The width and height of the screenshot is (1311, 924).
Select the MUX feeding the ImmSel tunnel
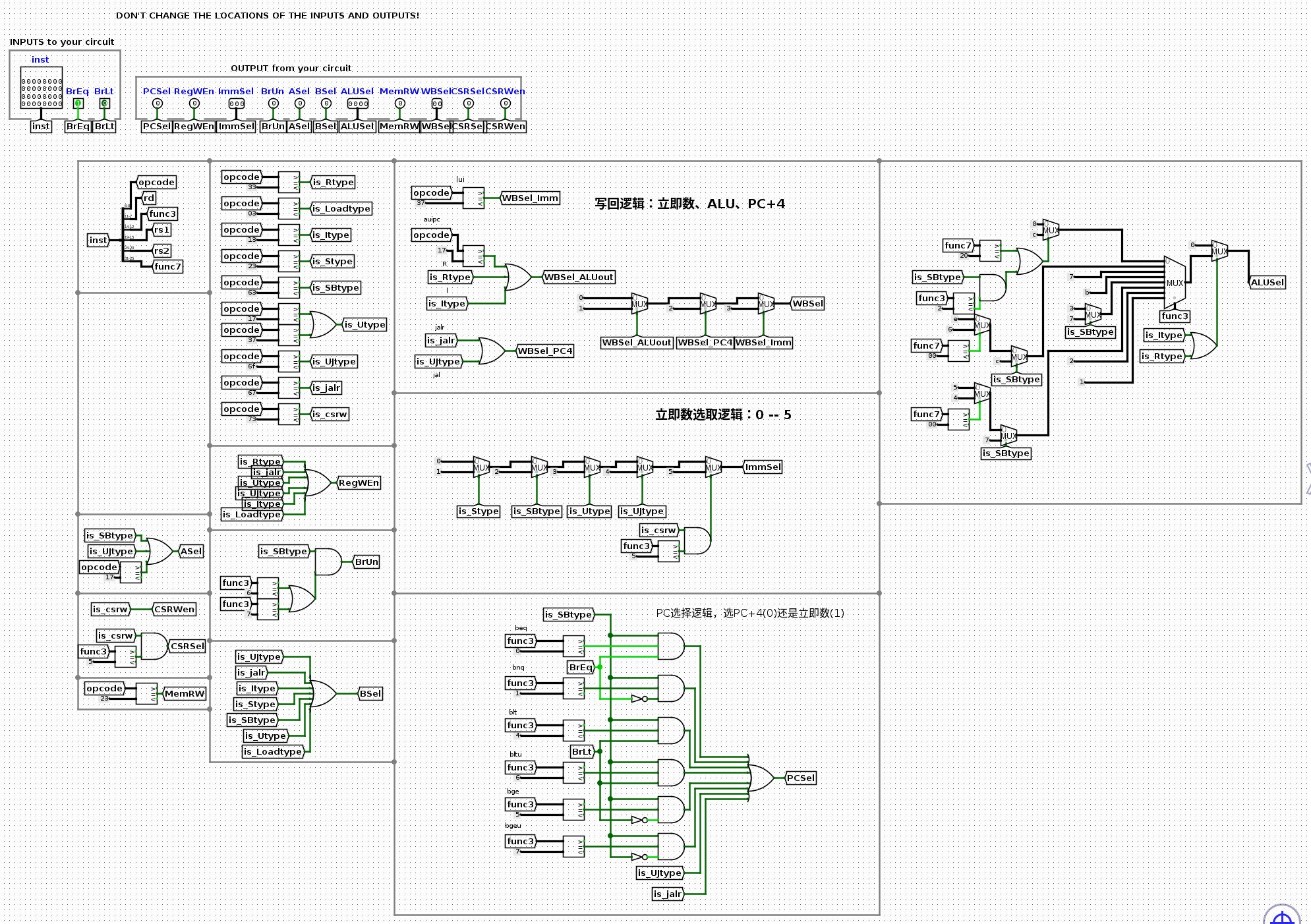point(713,467)
